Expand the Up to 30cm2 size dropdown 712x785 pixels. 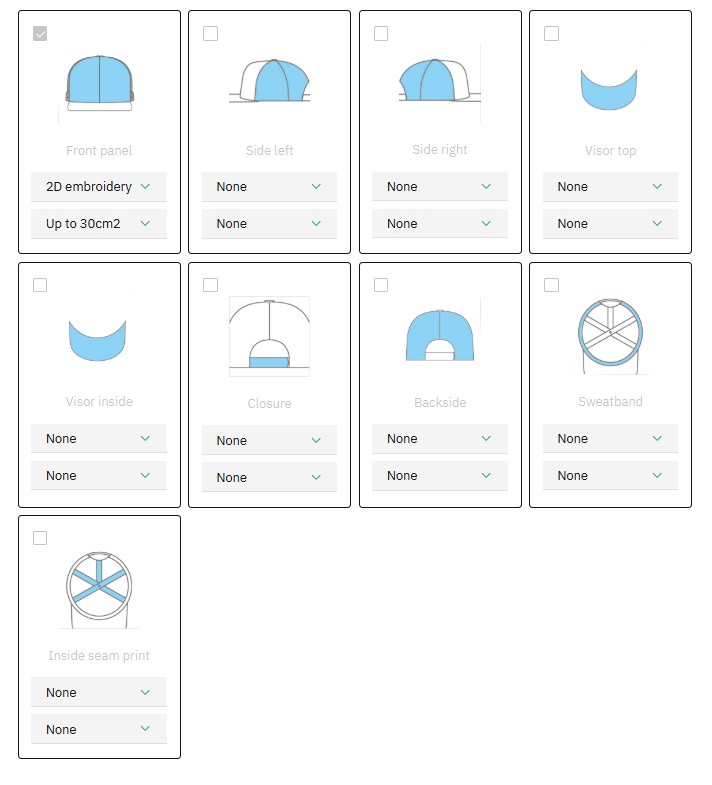(x=98, y=224)
